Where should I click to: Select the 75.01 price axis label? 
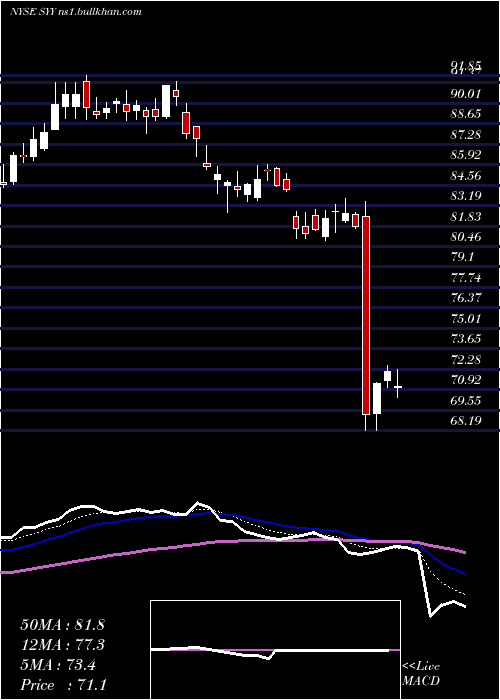pyautogui.click(x=466, y=319)
